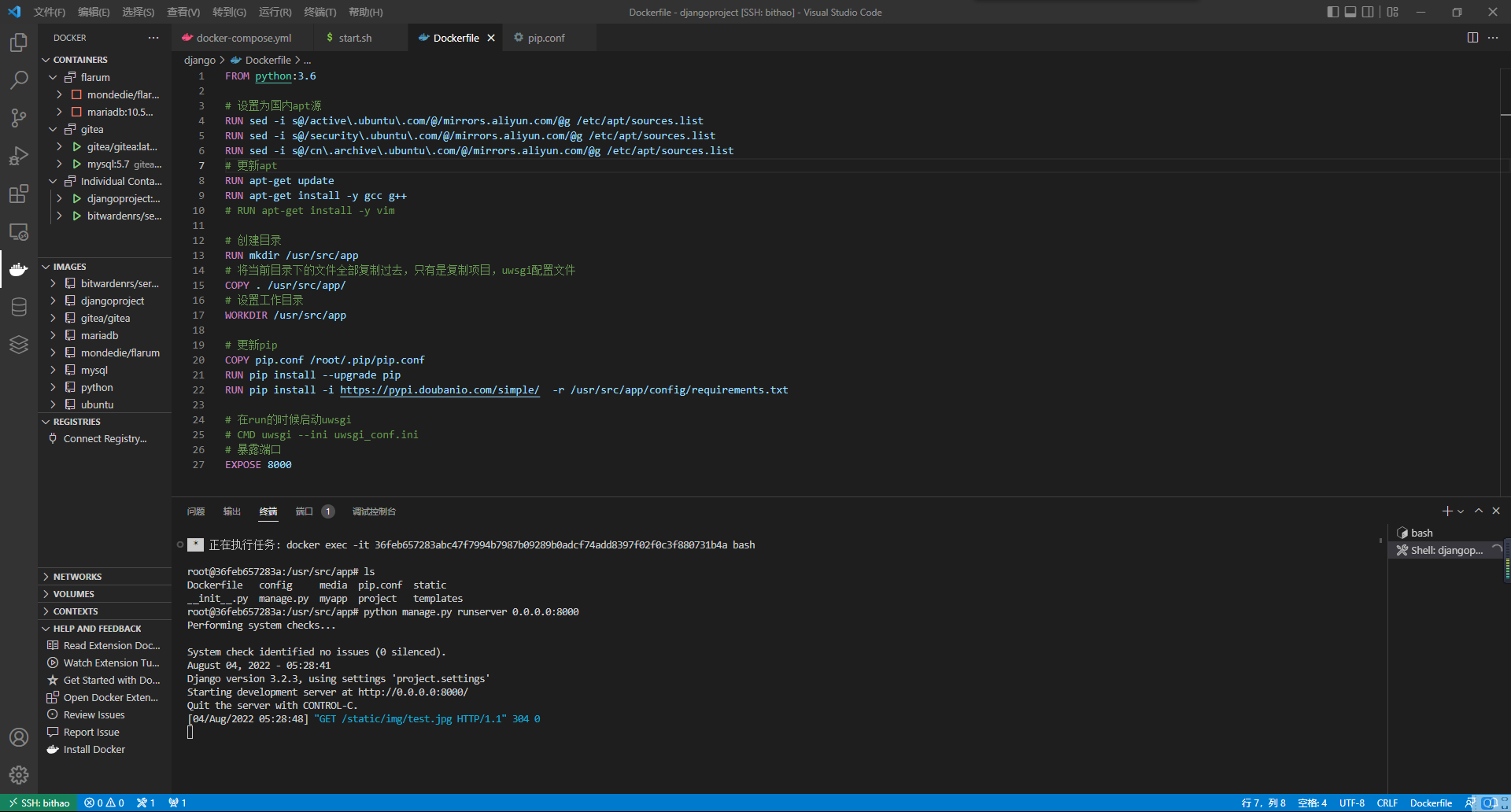Switch to the 输出 panel tab
Screen dimensions: 1511x812
pyautogui.click(x=231, y=511)
